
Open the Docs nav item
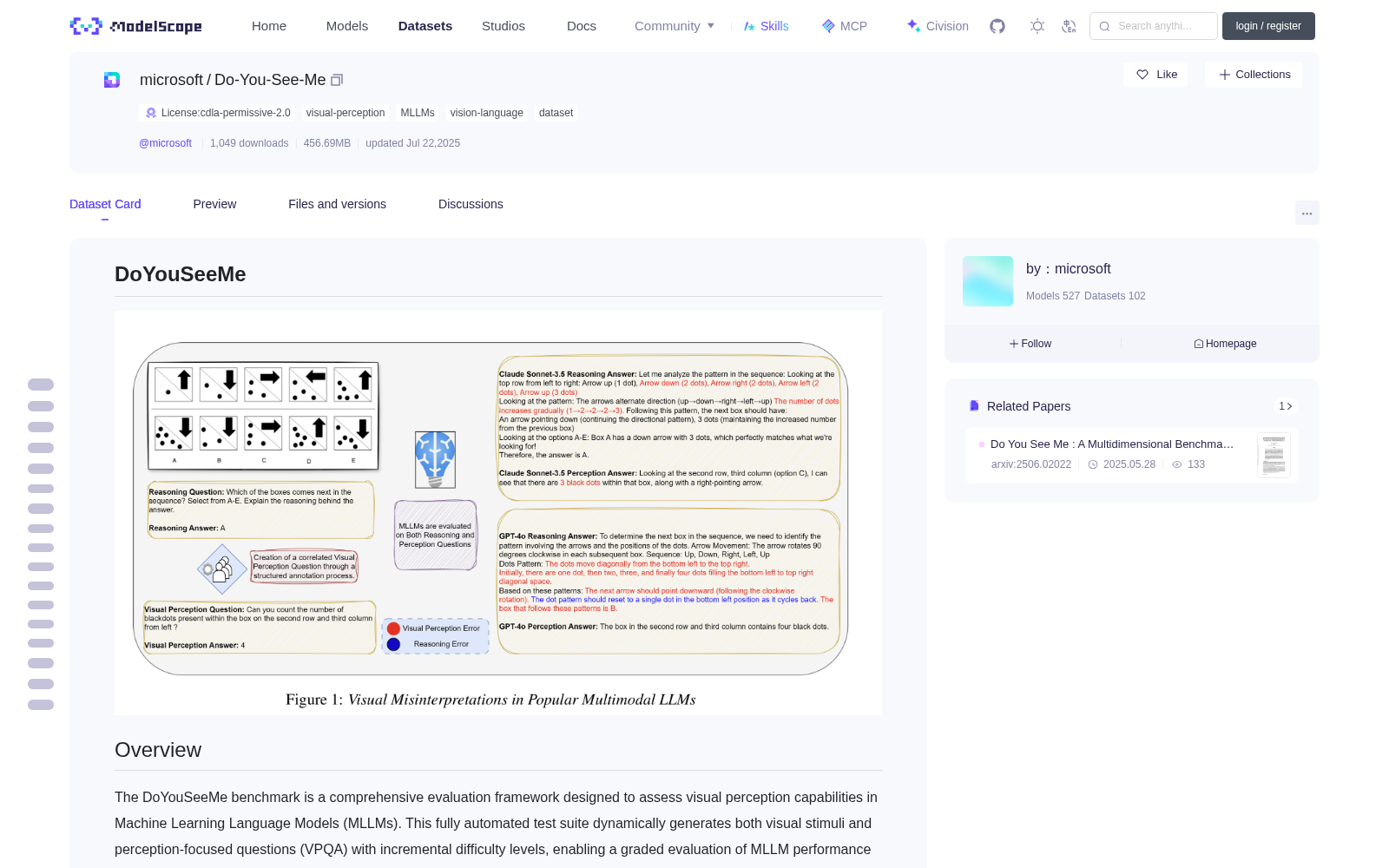click(x=582, y=26)
